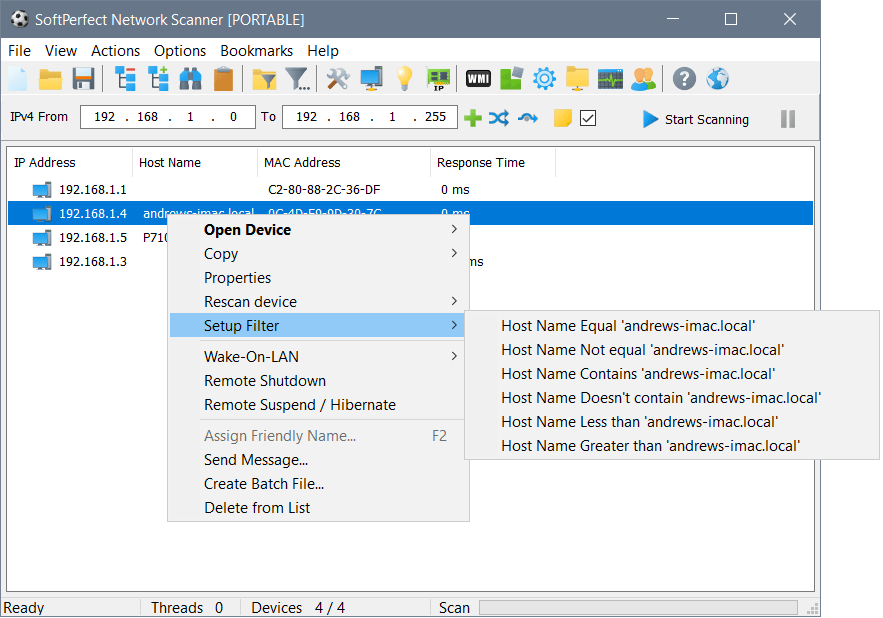
Task: Click the folder filter icon
Action: click(x=264, y=79)
